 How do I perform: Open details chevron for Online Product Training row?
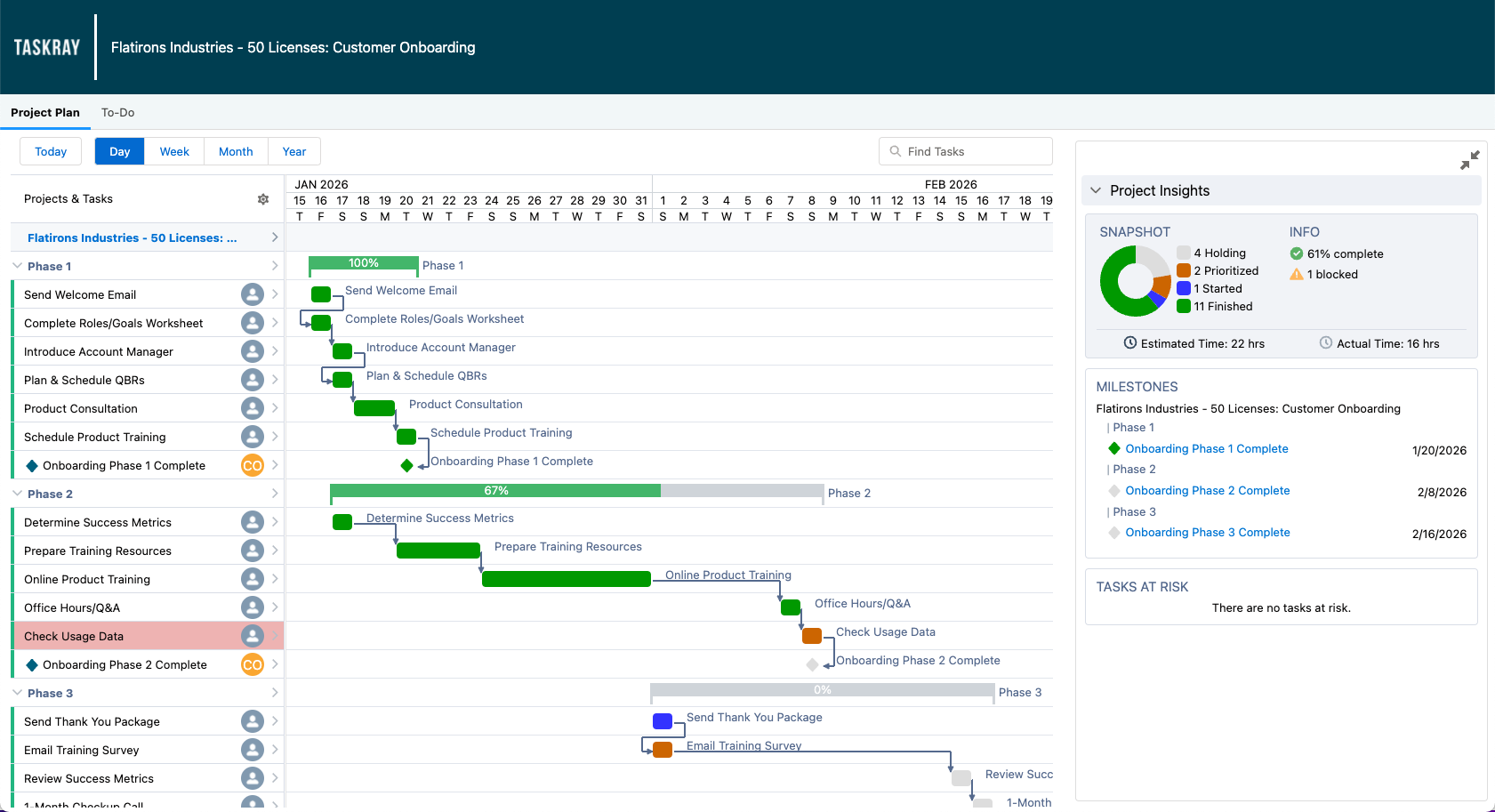click(275, 579)
